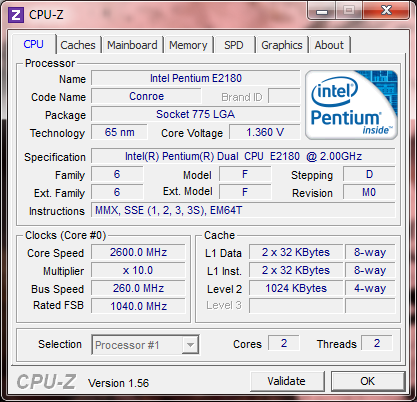Click the Intel Pentium inside logo
Screen dimensions: 417x402
pos(351,105)
